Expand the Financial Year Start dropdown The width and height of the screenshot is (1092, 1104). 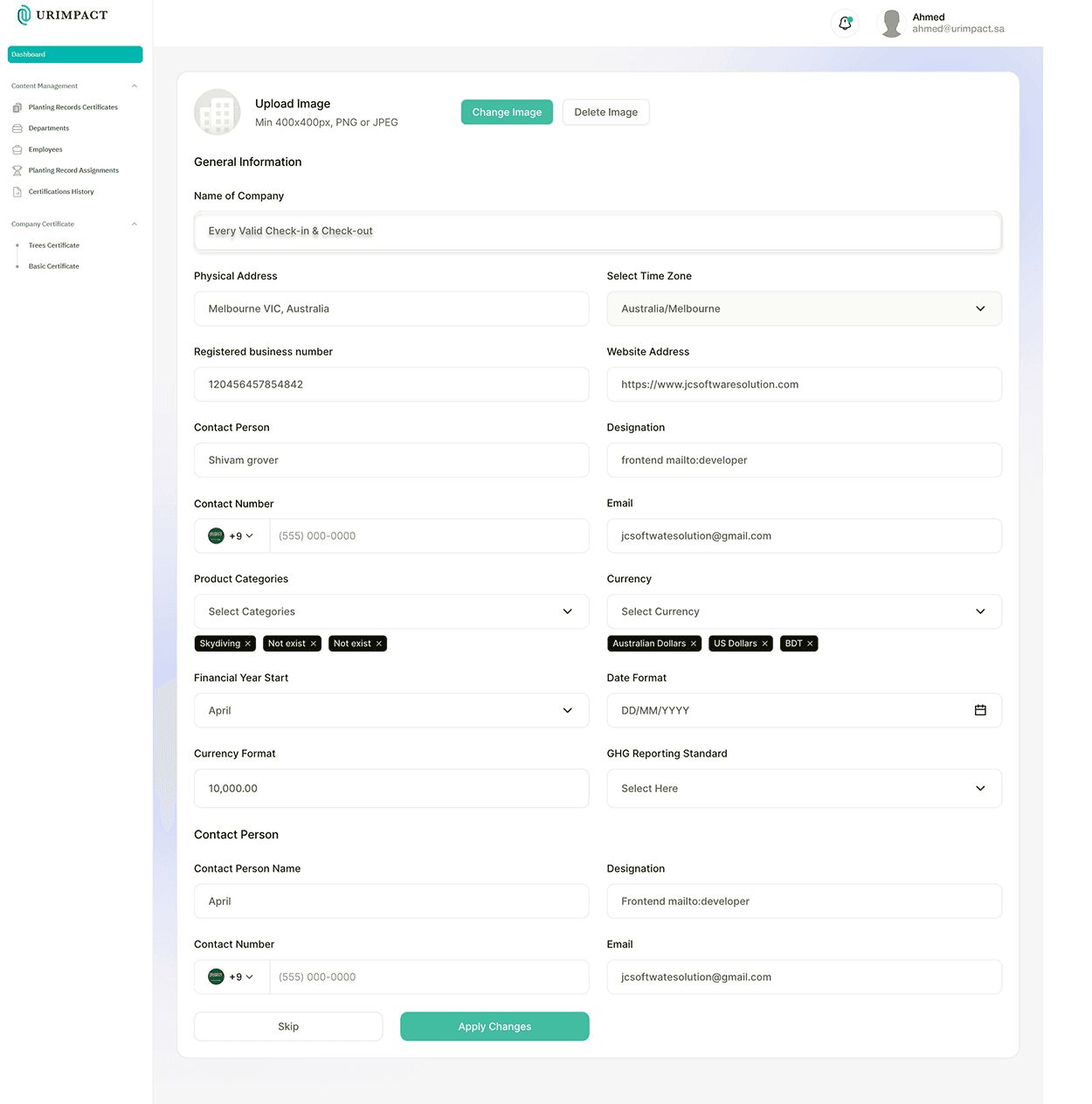tap(390, 711)
